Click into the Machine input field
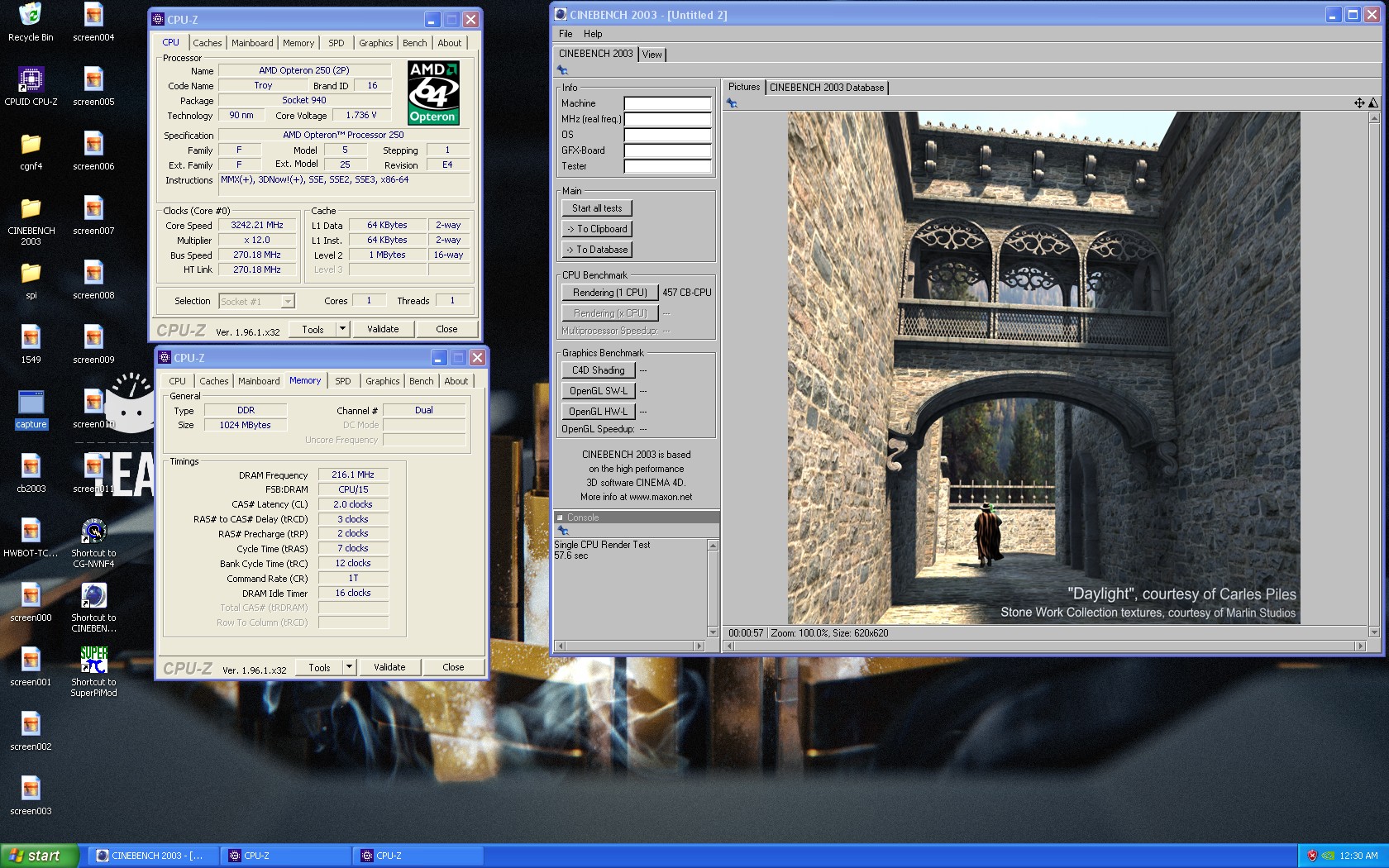 click(x=667, y=103)
